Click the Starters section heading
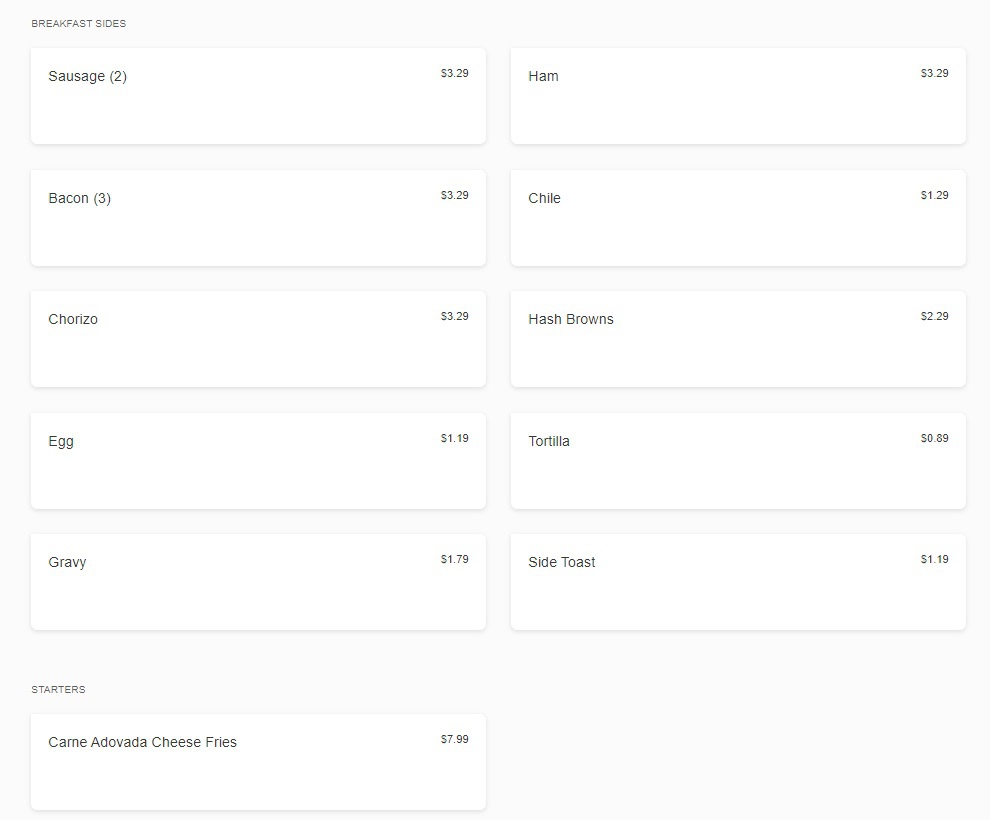The width and height of the screenshot is (990, 820). click(x=58, y=689)
